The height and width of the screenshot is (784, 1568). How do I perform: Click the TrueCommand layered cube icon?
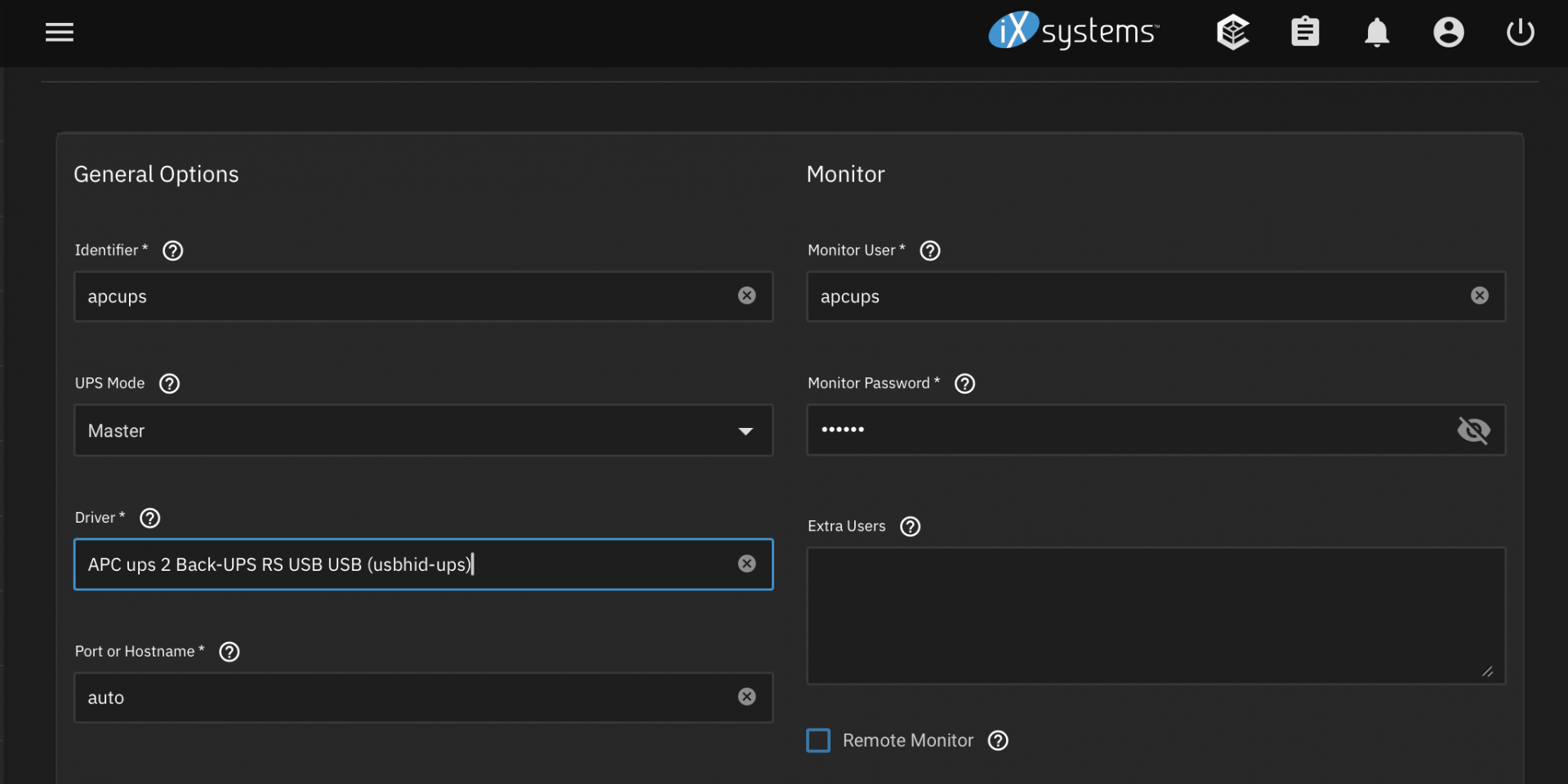click(x=1232, y=33)
